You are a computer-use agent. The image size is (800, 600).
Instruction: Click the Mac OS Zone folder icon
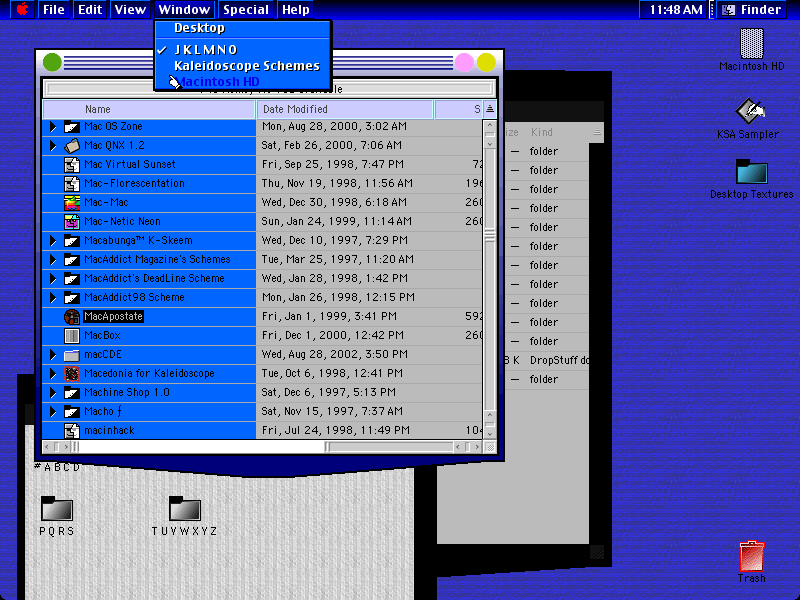pyautogui.click(x=72, y=127)
